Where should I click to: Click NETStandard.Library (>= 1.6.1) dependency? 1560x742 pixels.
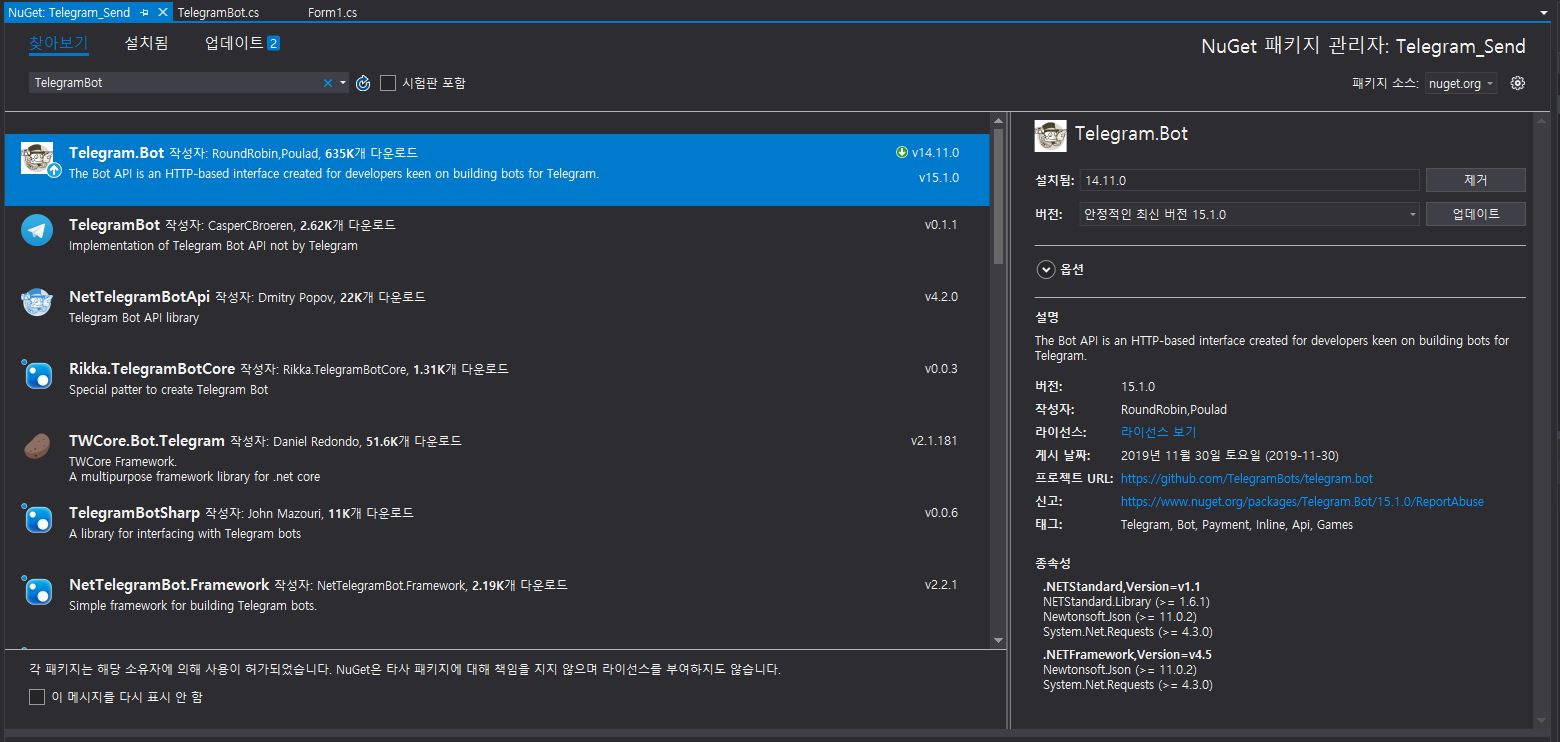(x=1126, y=602)
